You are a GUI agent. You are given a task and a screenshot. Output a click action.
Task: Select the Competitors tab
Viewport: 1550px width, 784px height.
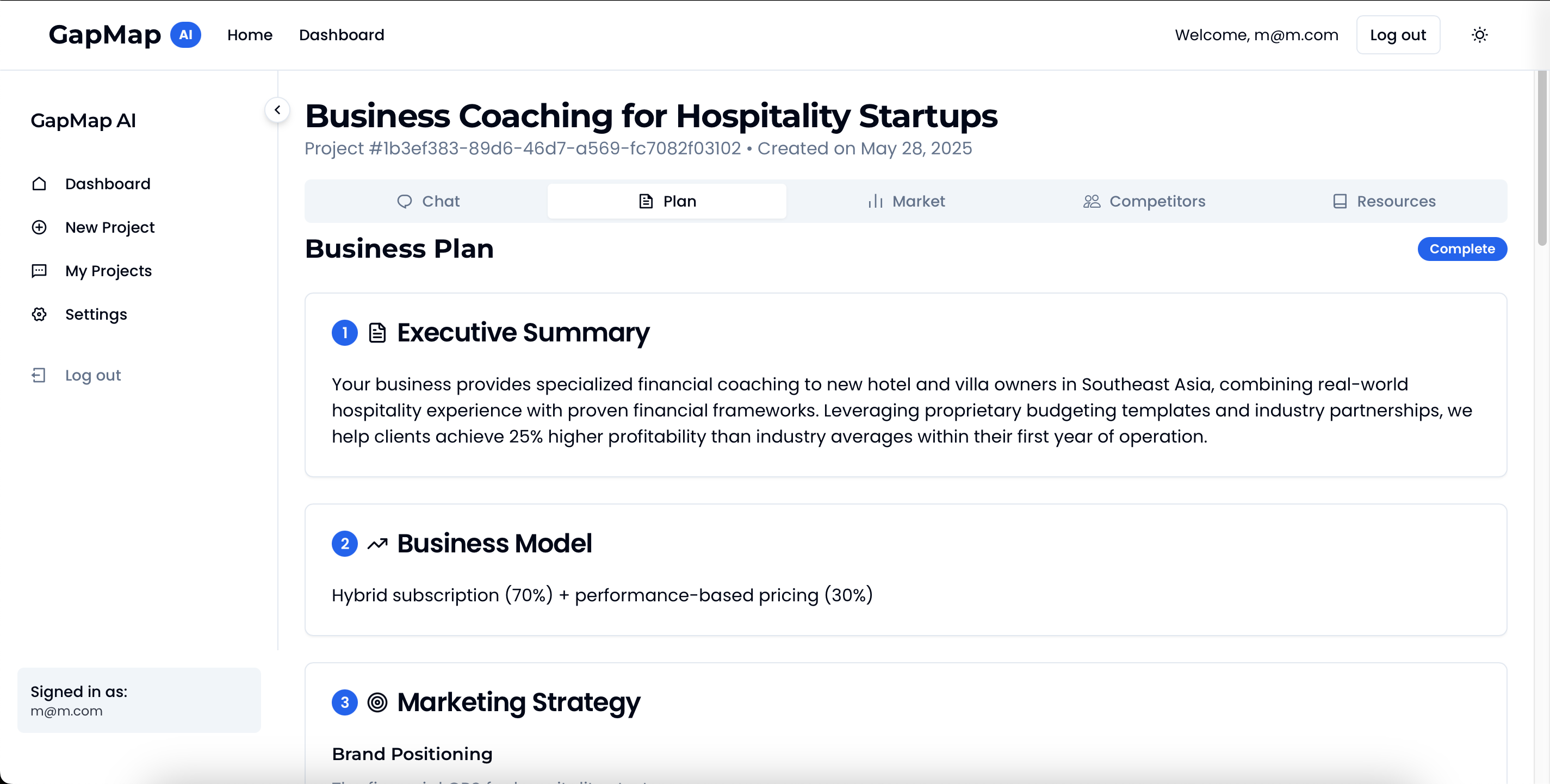pyautogui.click(x=1144, y=201)
